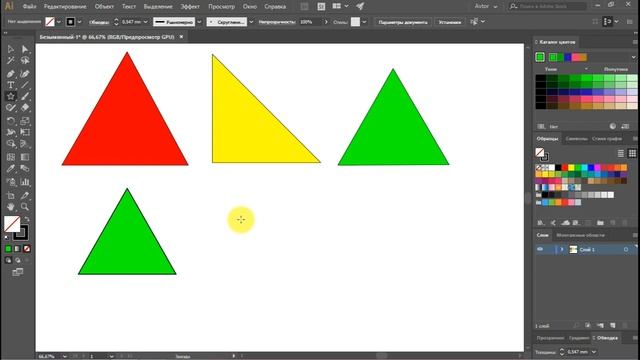
Task: Click the Установки button
Action: (449, 22)
